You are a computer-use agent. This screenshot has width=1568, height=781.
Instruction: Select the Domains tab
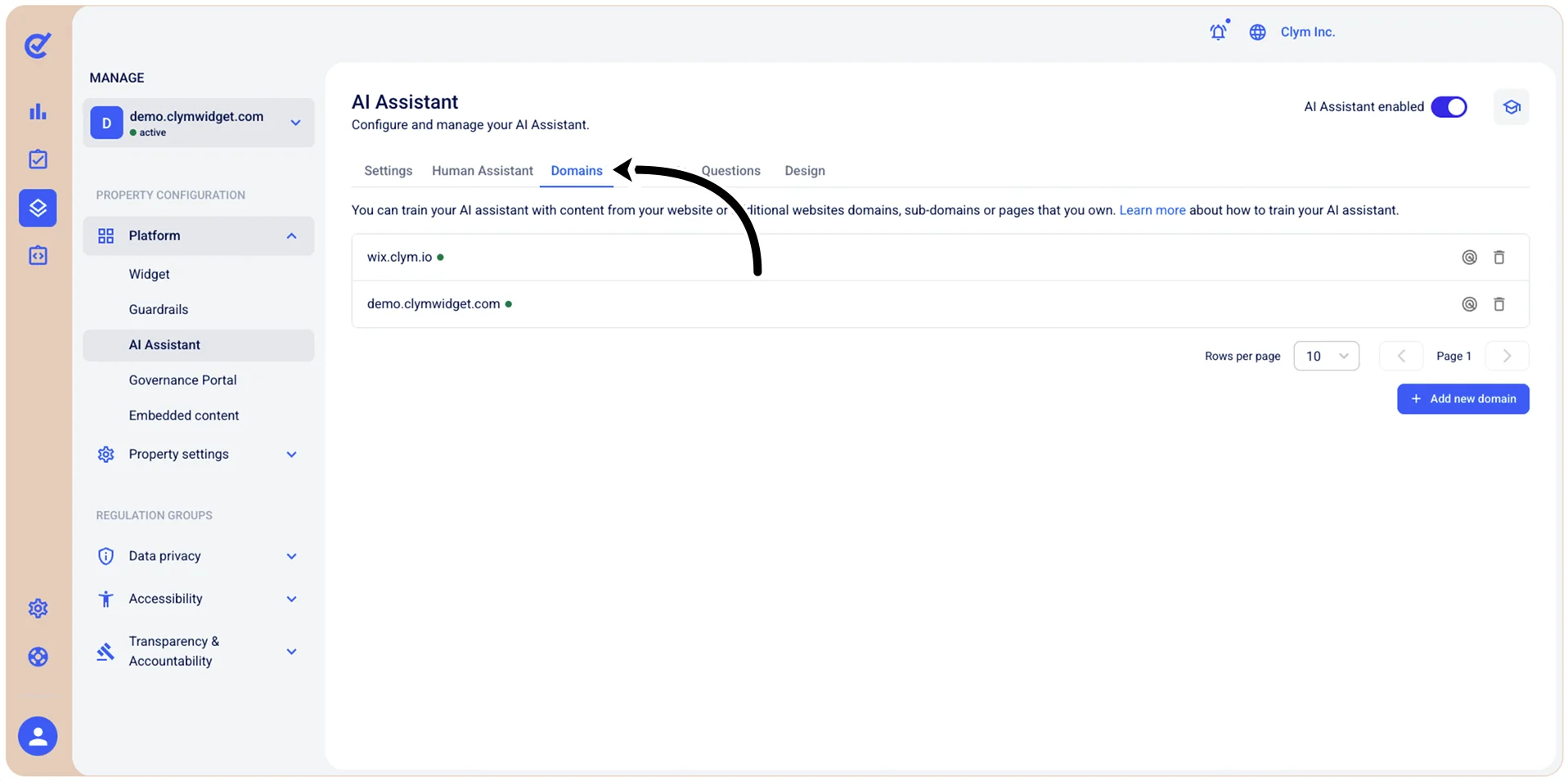pyautogui.click(x=577, y=171)
